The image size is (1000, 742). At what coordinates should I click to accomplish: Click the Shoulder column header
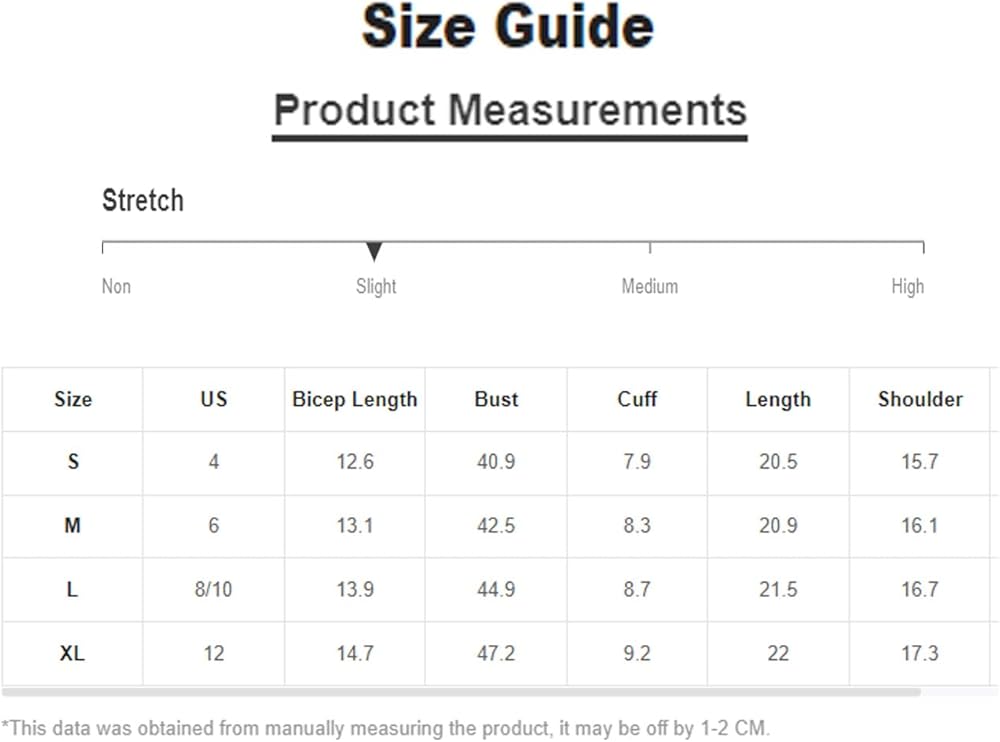920,399
